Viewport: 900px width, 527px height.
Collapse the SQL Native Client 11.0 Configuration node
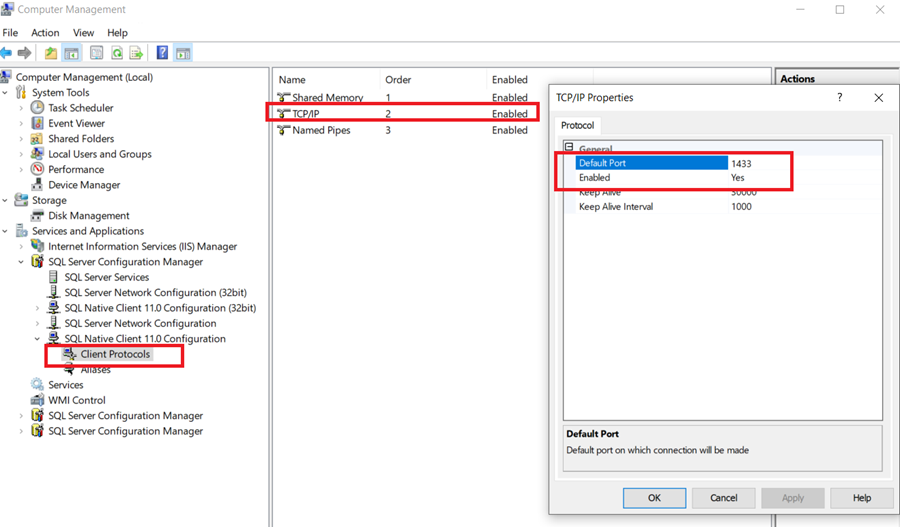(37, 339)
